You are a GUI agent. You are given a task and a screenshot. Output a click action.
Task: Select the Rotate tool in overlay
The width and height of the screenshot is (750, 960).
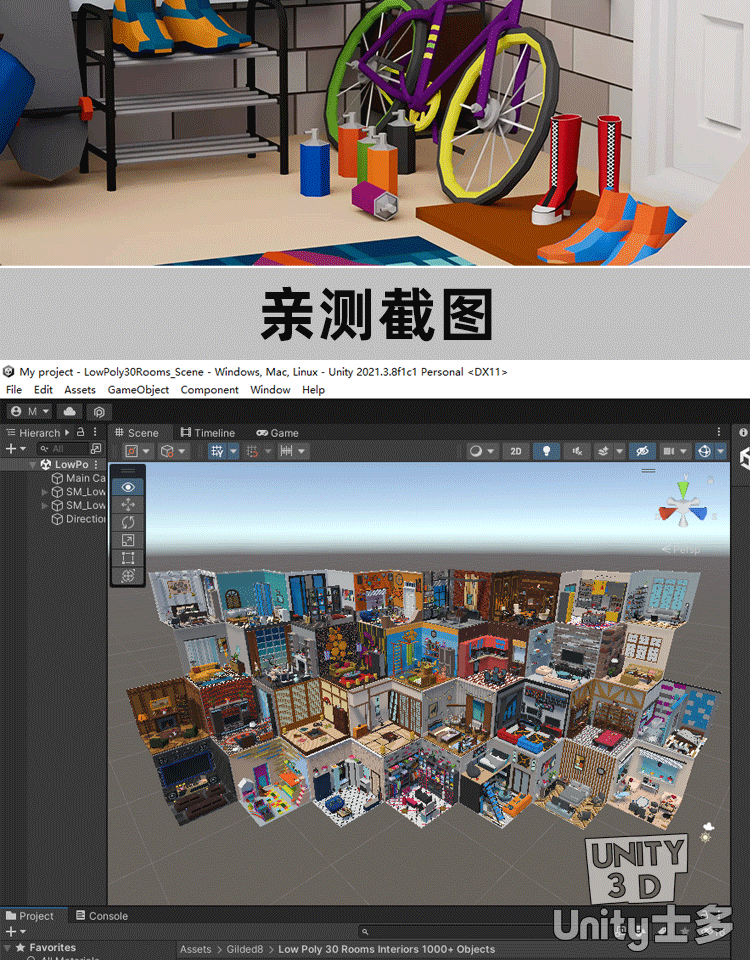pos(128,522)
